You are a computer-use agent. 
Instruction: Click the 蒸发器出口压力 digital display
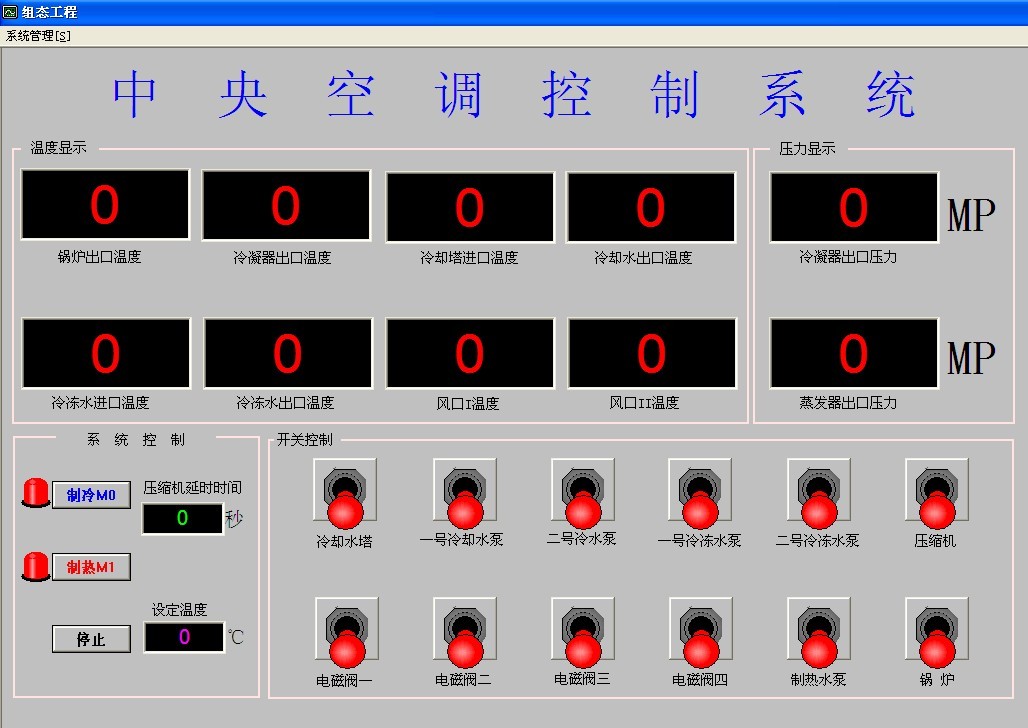(x=853, y=352)
